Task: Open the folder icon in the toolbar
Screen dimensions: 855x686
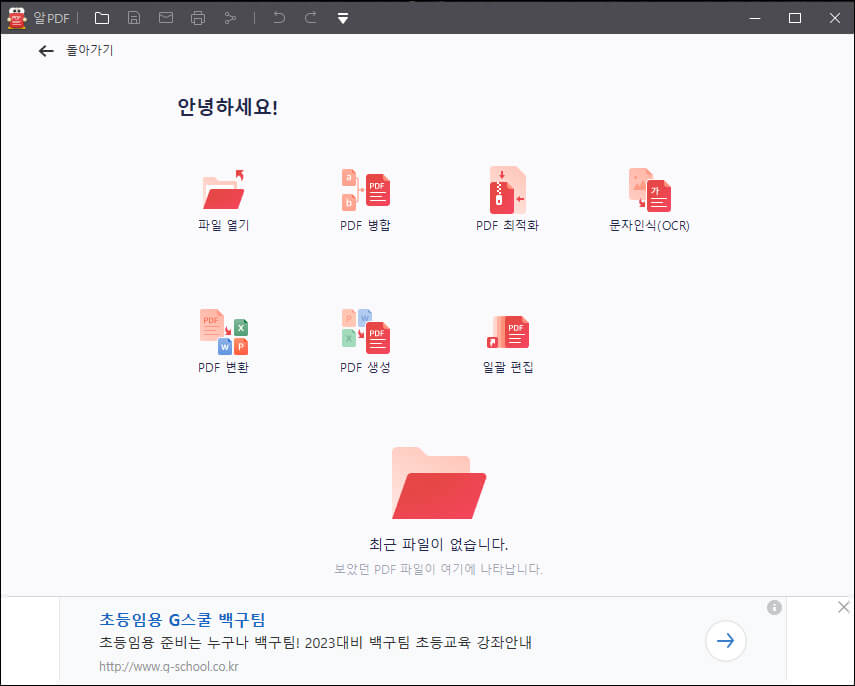Action: (x=102, y=17)
